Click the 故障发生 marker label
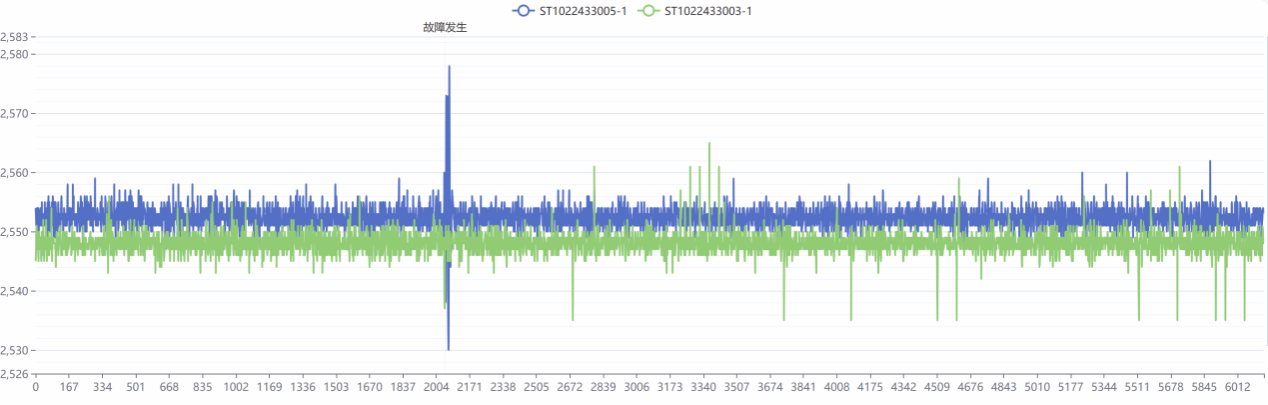This screenshot has height=405, width=1268. point(445,28)
